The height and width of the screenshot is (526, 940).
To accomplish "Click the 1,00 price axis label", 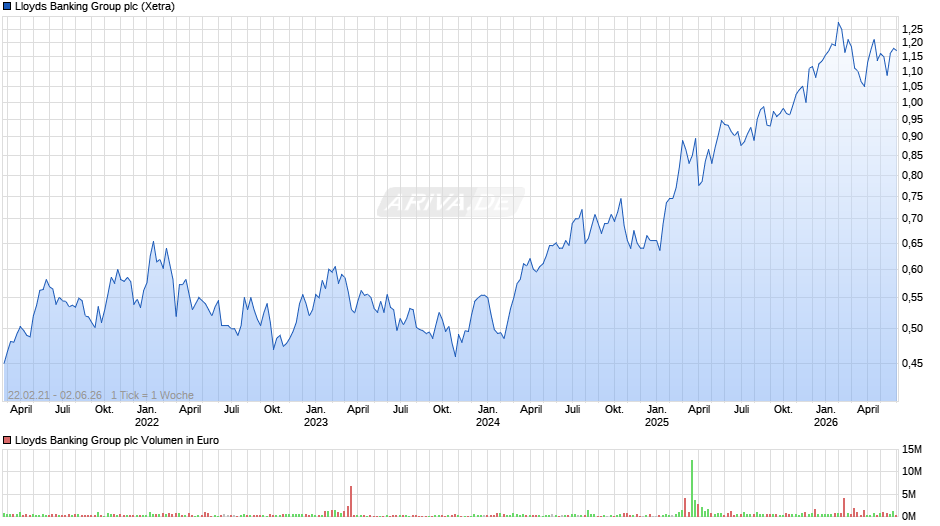I will [912, 103].
